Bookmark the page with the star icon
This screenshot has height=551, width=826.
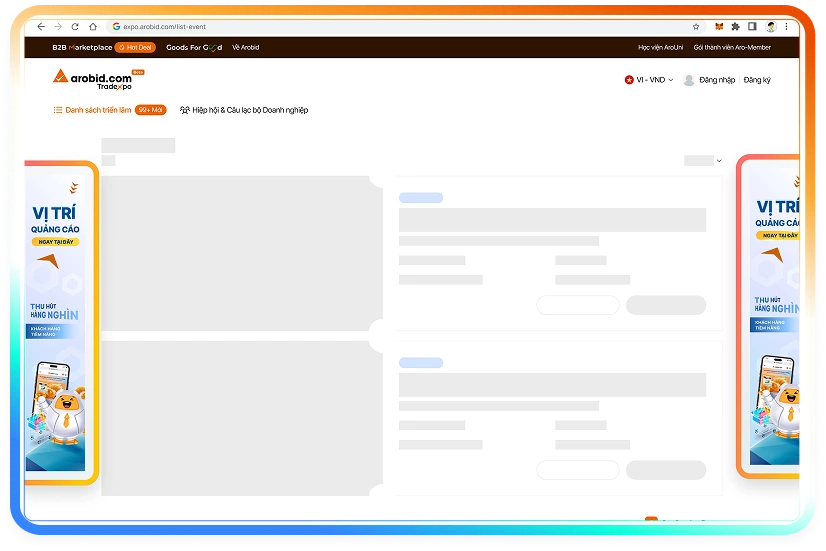coord(696,27)
